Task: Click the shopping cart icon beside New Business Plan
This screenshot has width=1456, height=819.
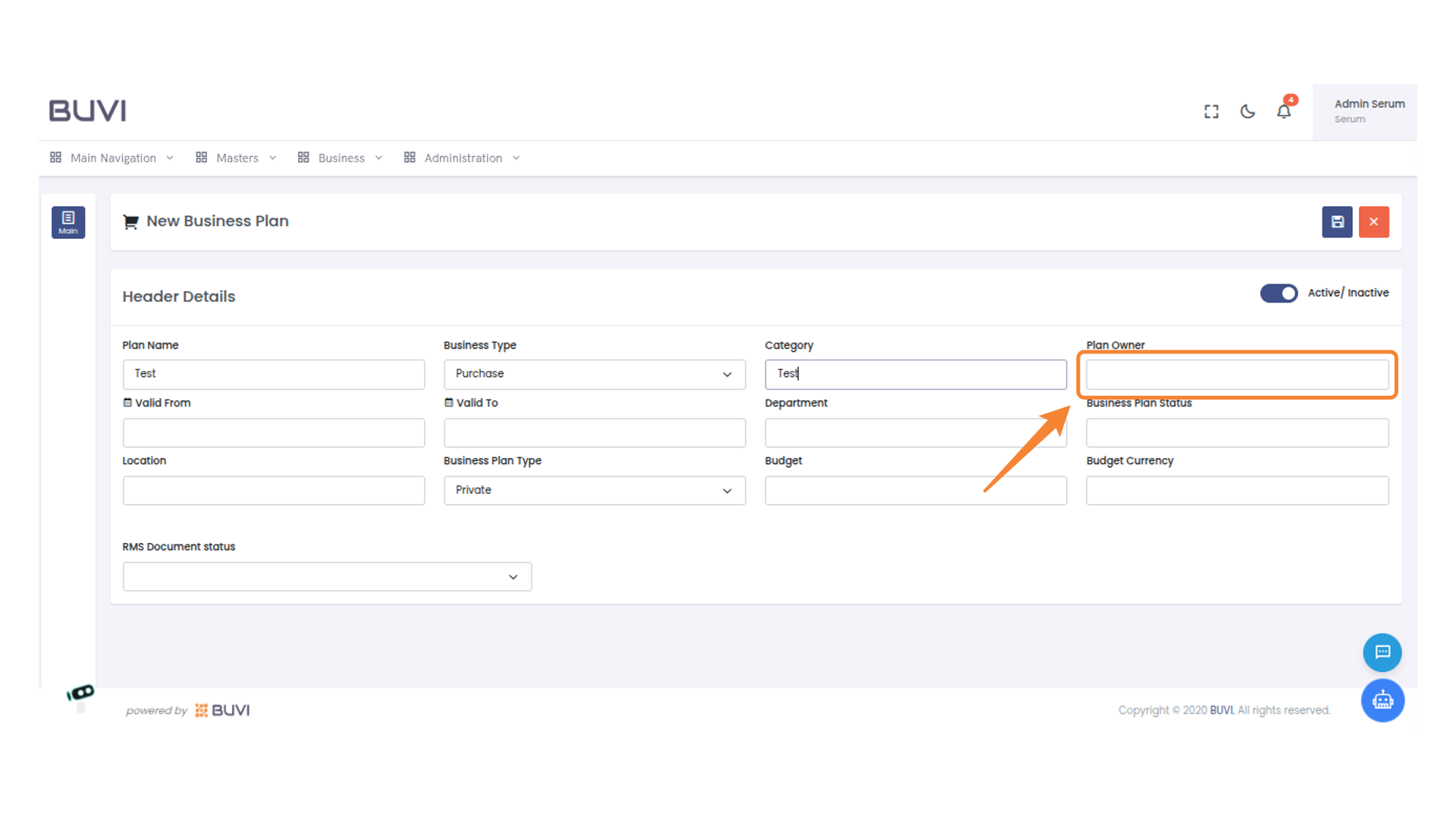Action: point(130,221)
